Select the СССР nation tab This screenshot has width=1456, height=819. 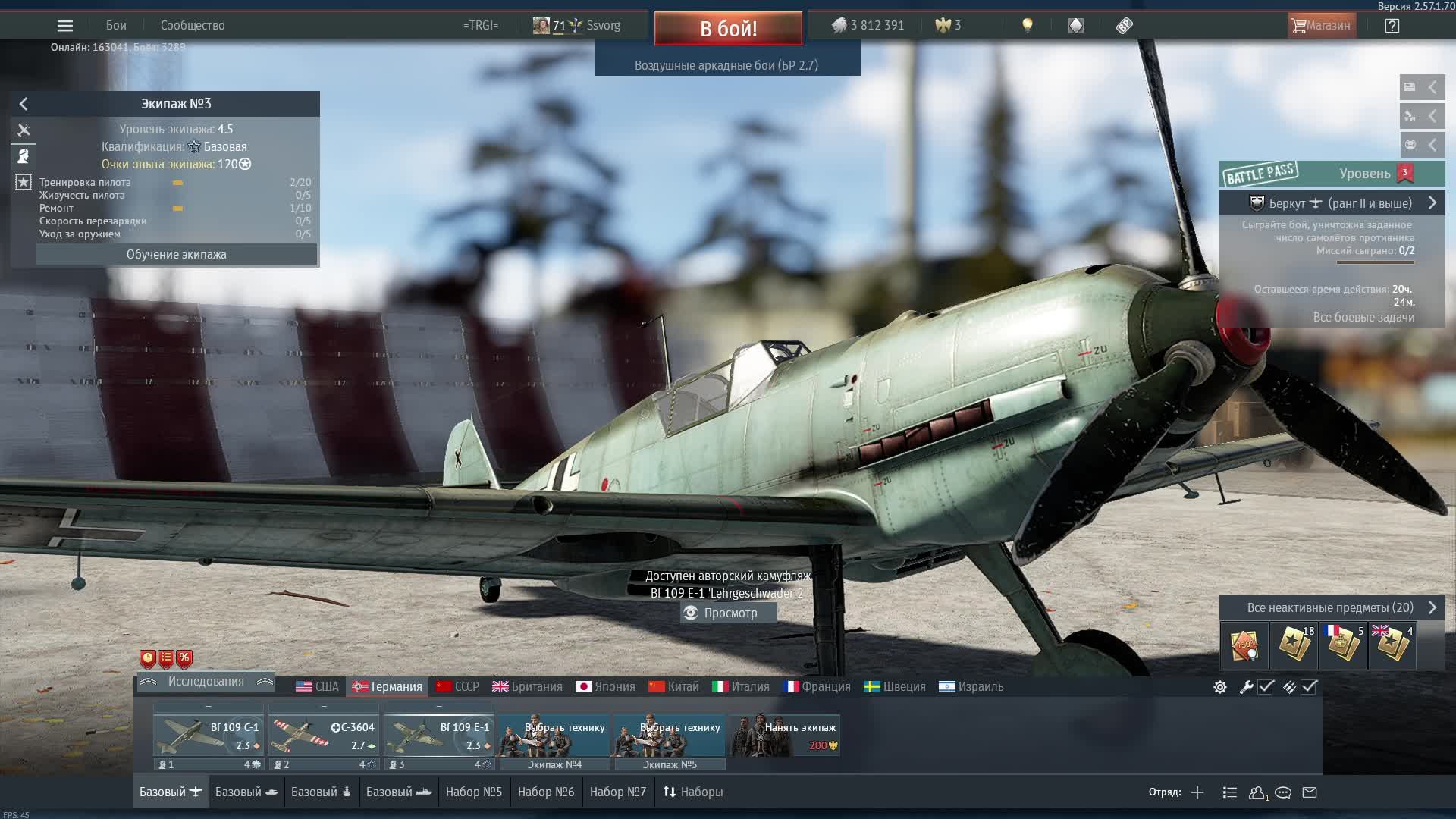pyautogui.click(x=457, y=687)
